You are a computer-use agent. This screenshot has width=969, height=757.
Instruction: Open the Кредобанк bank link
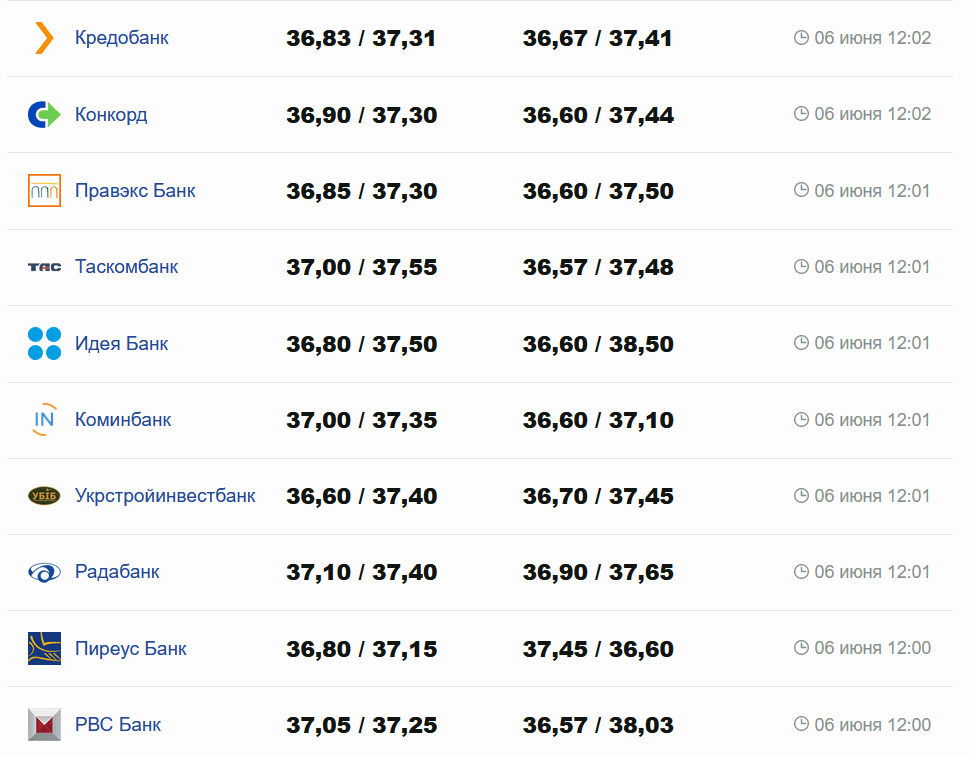pos(122,38)
